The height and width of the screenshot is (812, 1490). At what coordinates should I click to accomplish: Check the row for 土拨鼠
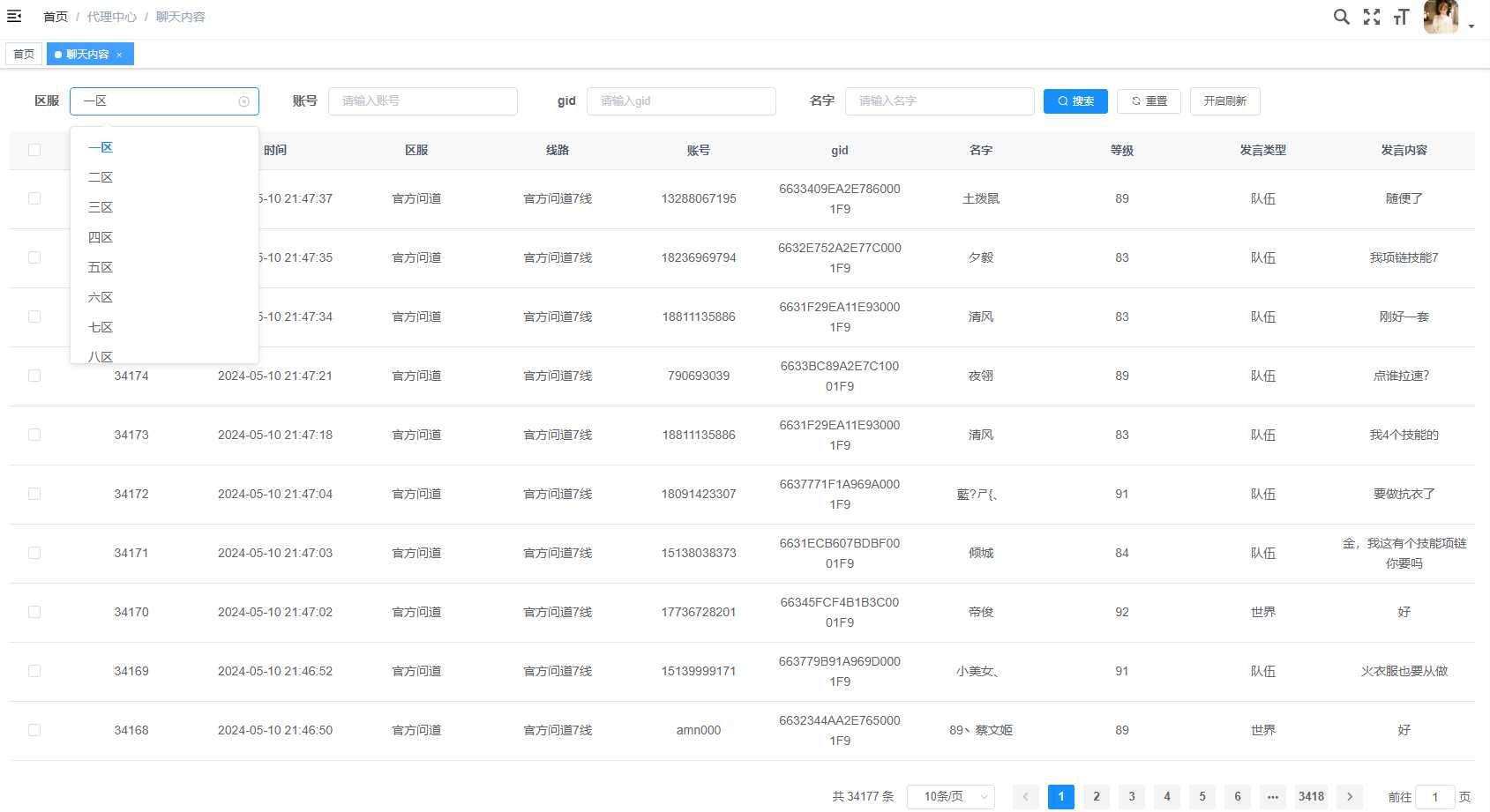[x=34, y=198]
